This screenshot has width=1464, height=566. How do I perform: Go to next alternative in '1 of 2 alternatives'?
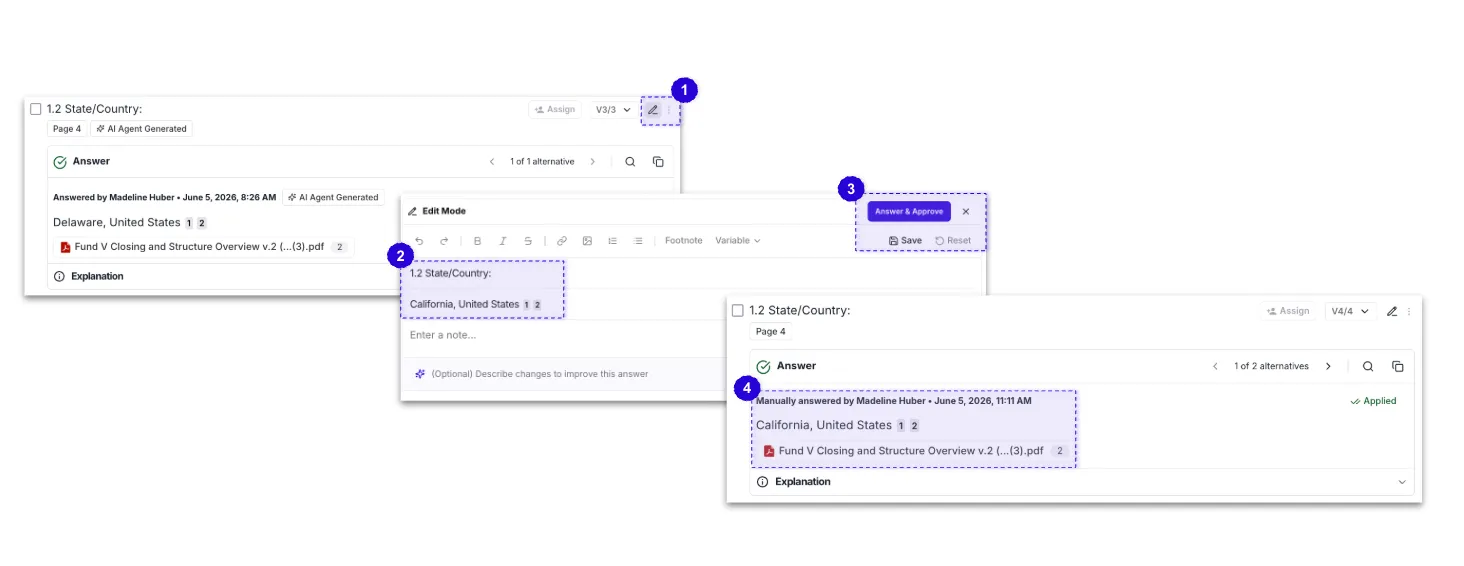[x=1328, y=366]
